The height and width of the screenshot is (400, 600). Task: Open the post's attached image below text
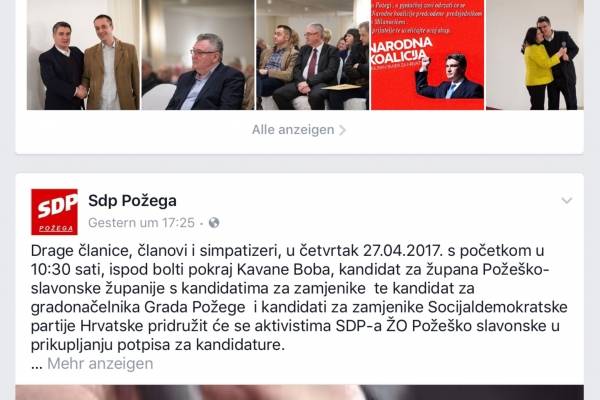[x=300, y=392]
